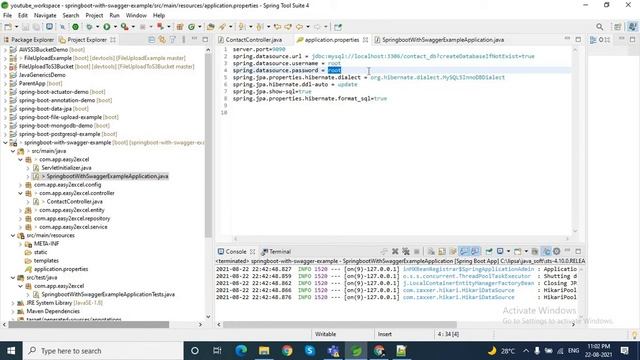Click the New file toolbar icon
Screen dimensions: 640x360
point(8,27)
